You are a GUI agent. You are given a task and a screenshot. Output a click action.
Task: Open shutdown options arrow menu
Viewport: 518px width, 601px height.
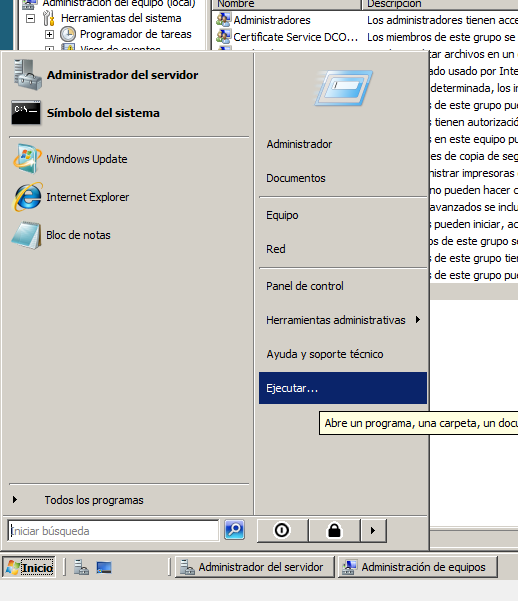[x=373, y=530]
